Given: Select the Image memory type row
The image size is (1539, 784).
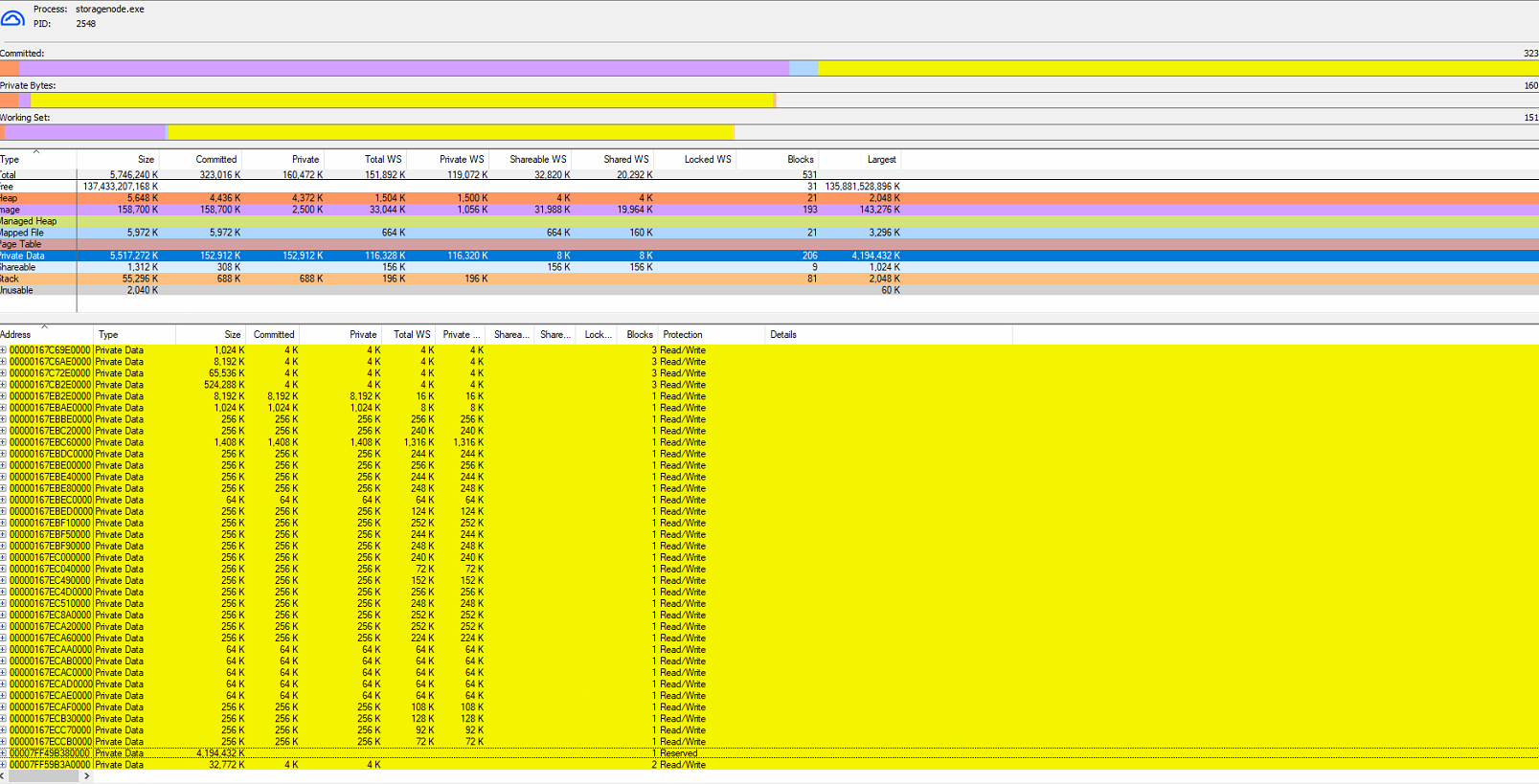Looking at the screenshot, I should (38, 210).
